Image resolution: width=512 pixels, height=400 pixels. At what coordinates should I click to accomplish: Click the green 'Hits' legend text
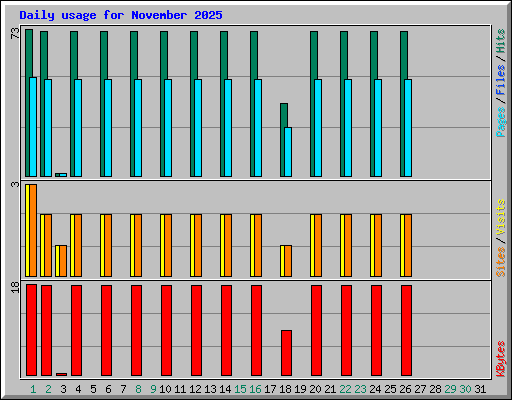pos(500,41)
